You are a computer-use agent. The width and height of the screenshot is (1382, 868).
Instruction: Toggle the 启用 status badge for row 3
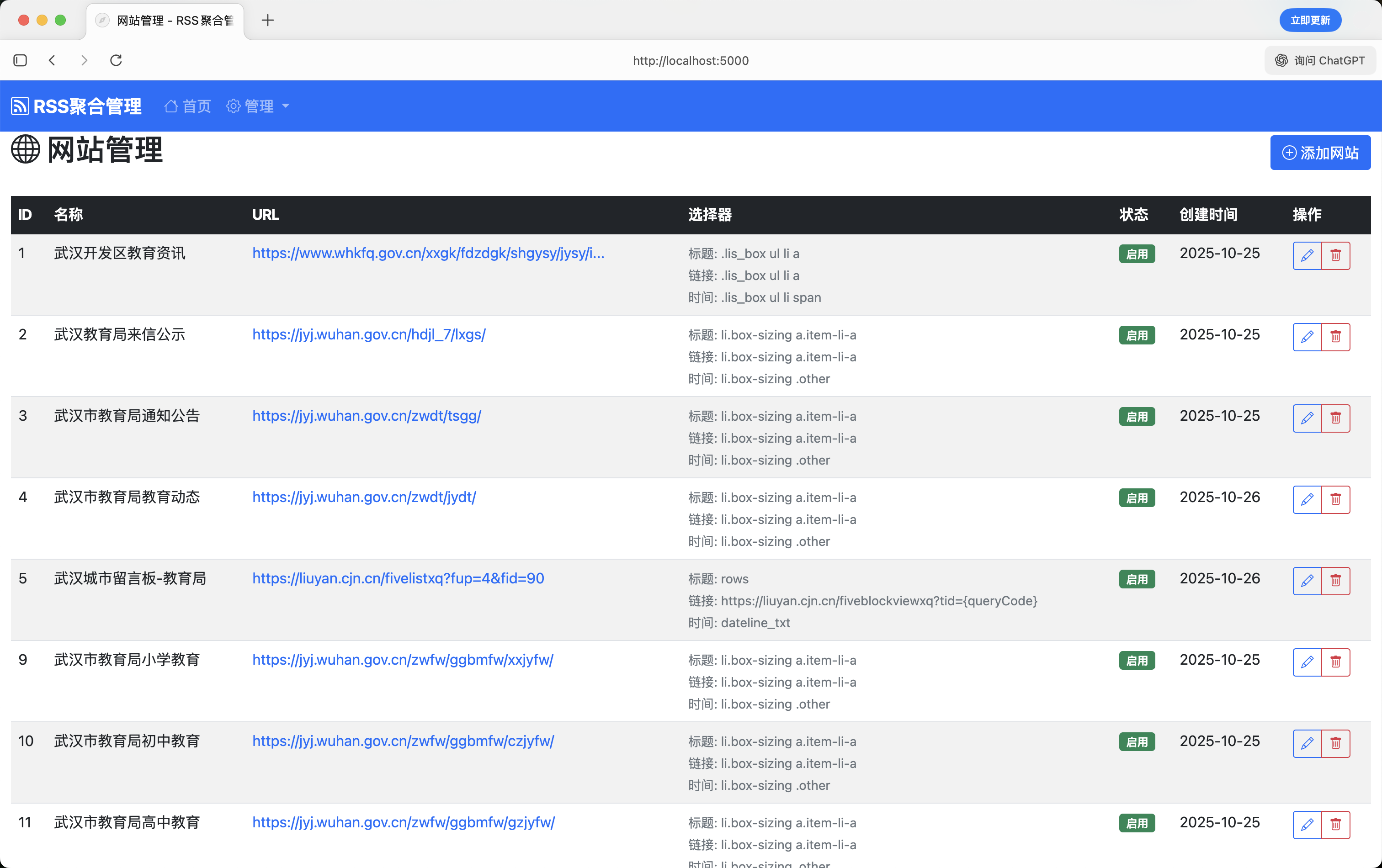tap(1137, 417)
